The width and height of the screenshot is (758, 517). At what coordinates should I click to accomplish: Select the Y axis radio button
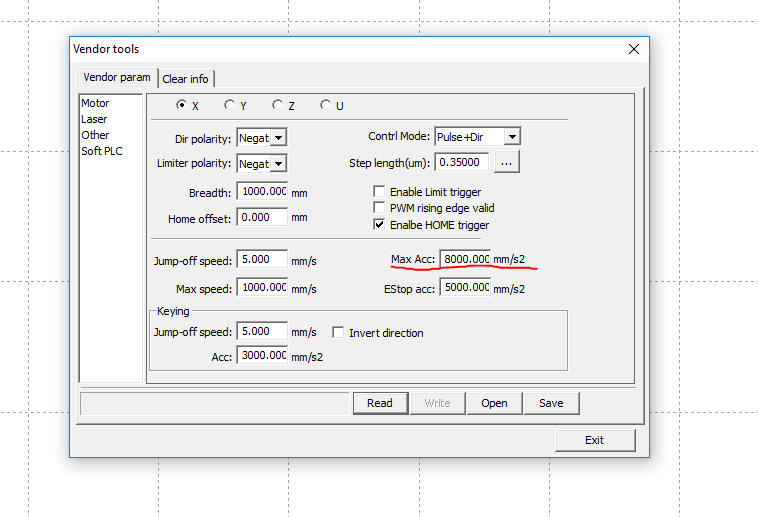click(x=229, y=105)
